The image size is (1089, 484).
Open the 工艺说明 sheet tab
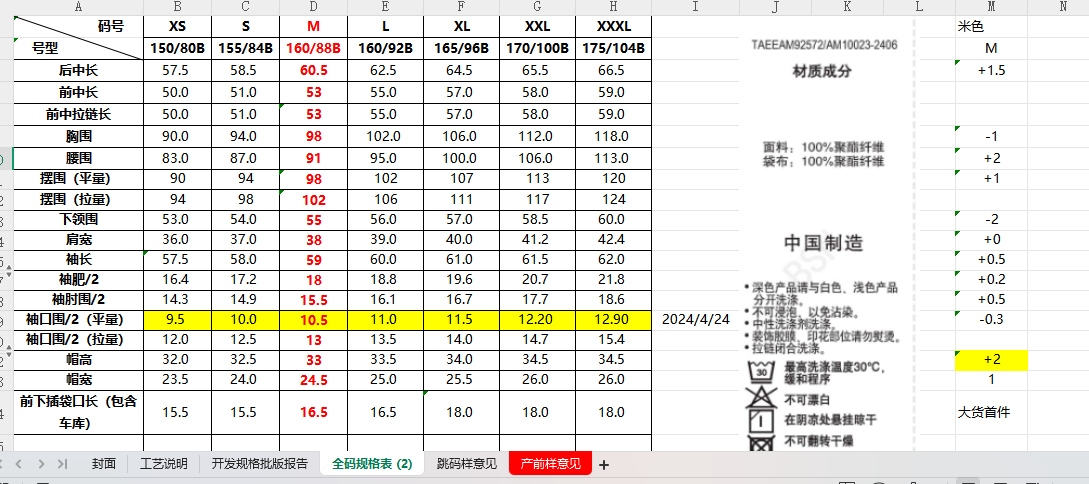pos(163,464)
